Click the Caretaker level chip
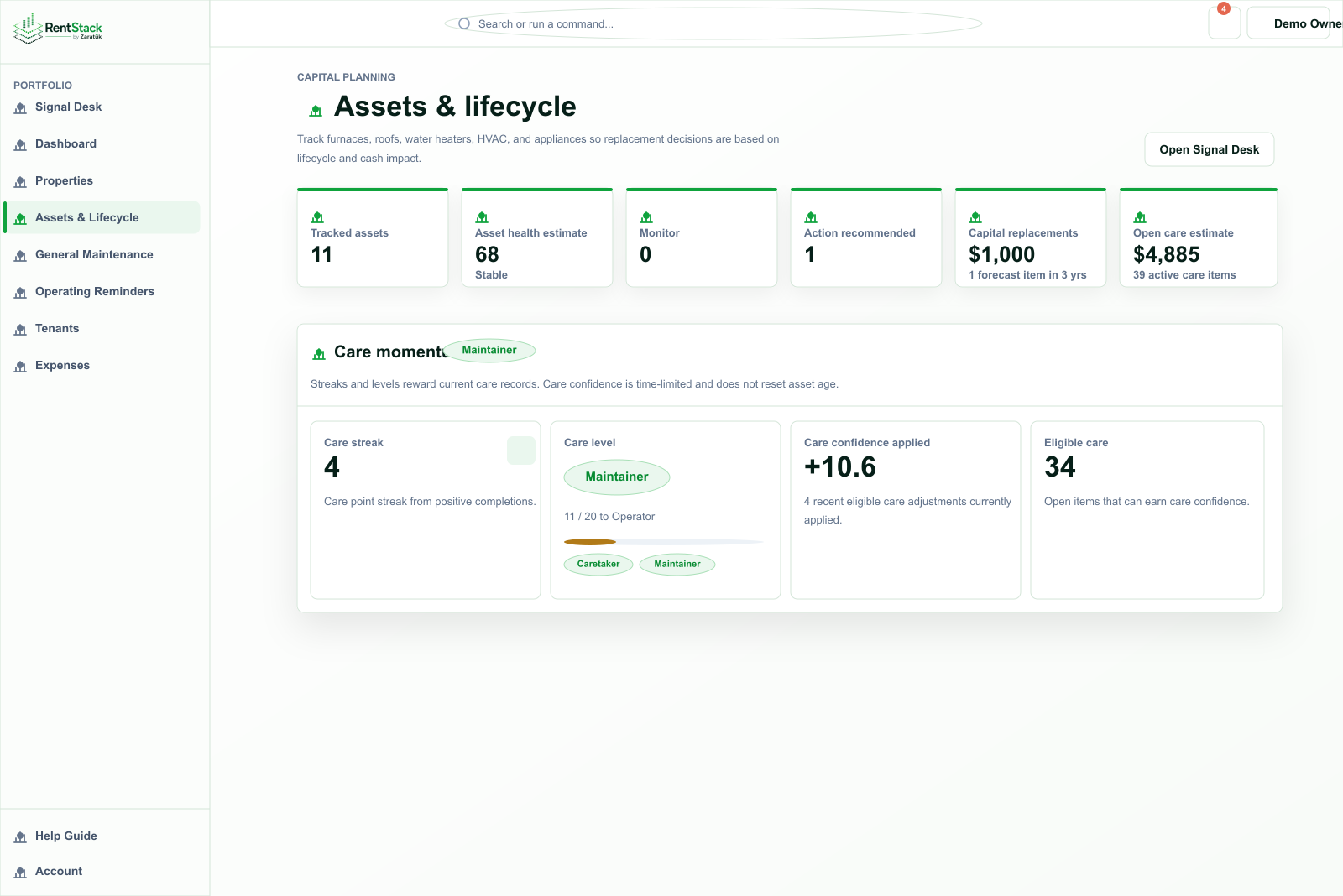 click(598, 564)
